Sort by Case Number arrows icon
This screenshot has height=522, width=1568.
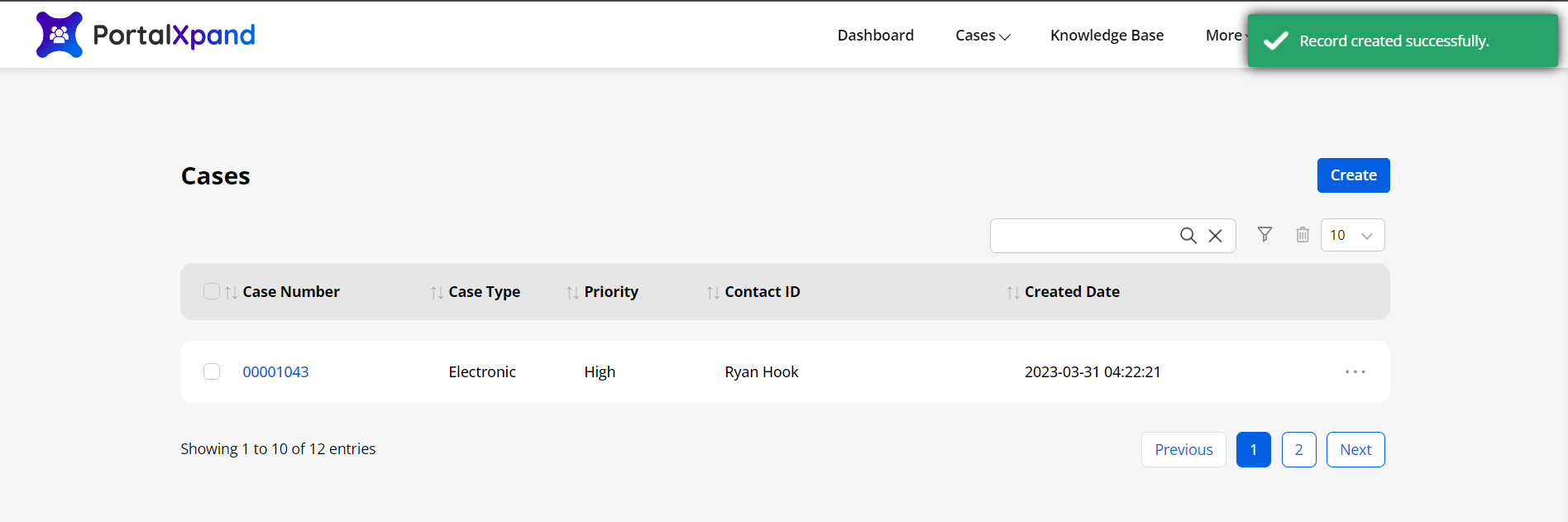232,293
